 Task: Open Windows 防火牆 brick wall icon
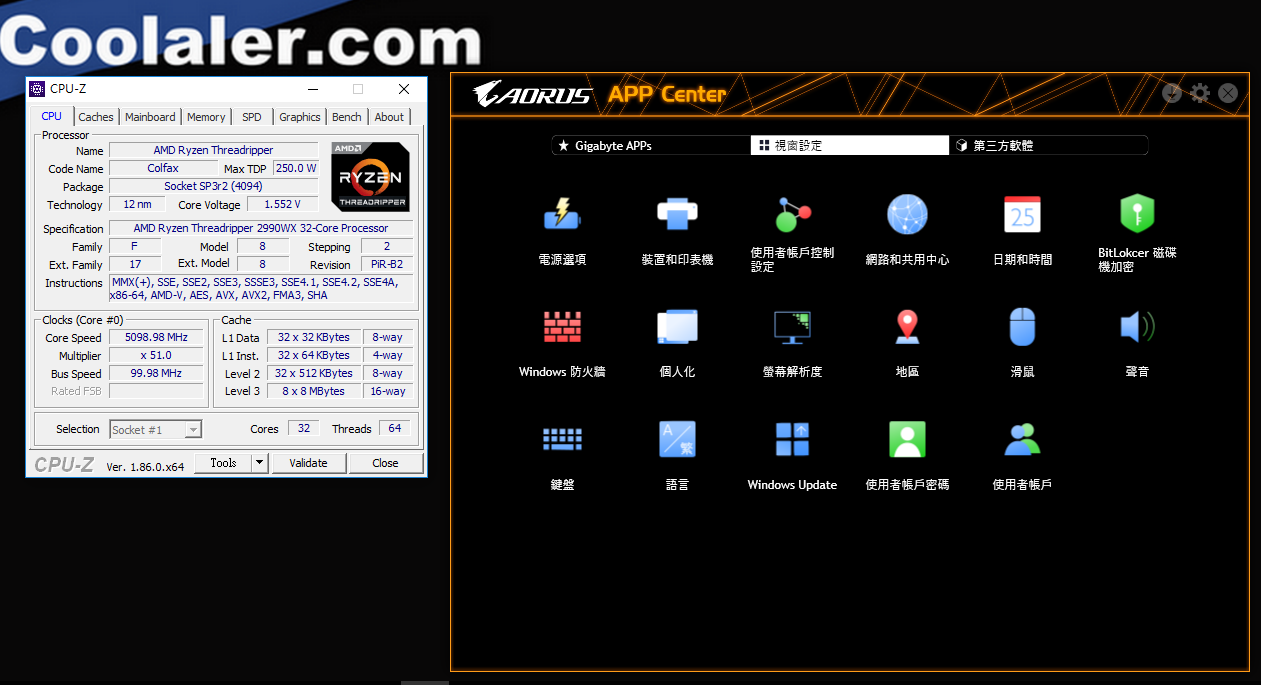tap(562, 327)
